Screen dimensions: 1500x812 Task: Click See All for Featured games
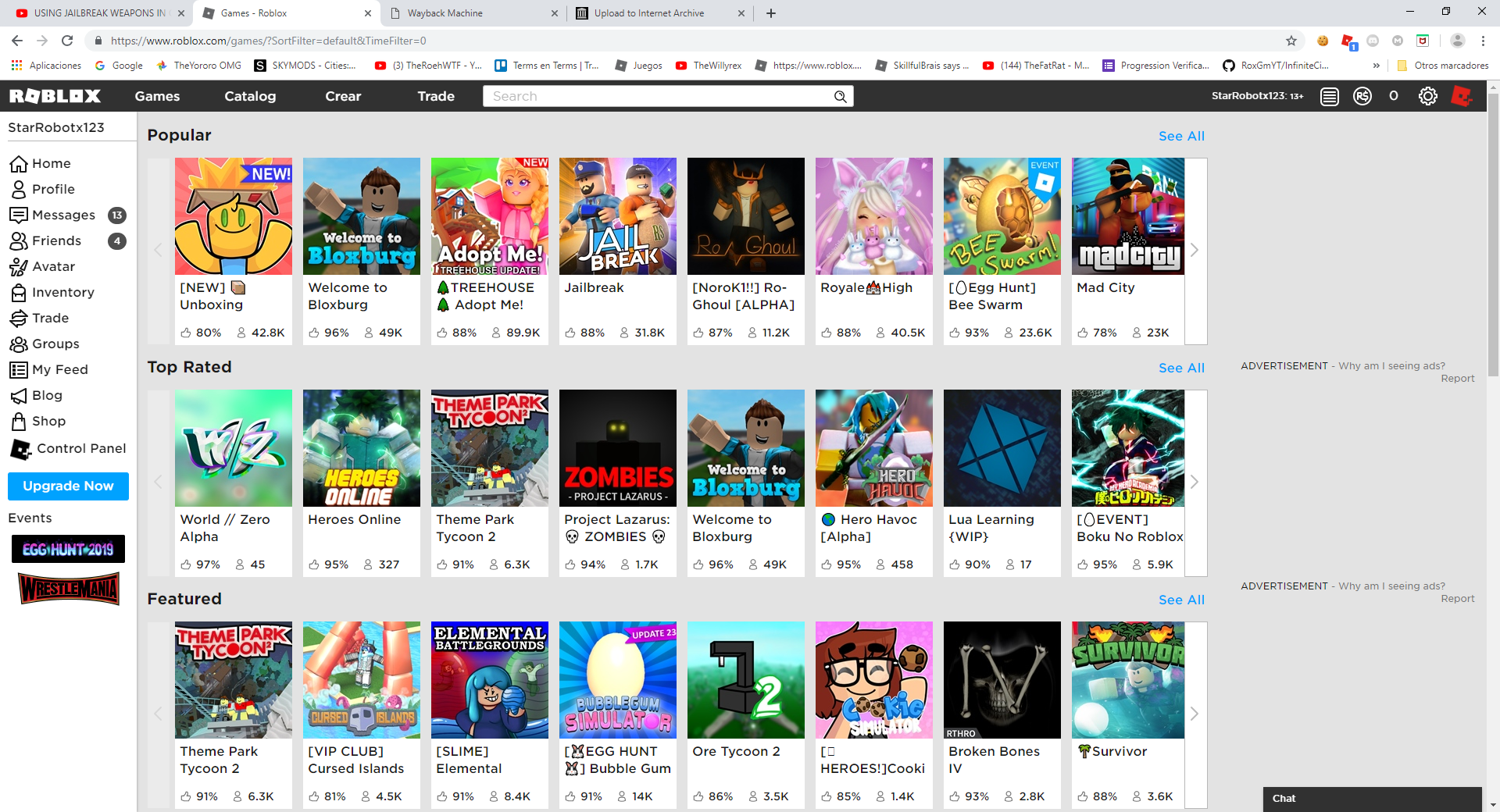click(x=1181, y=600)
